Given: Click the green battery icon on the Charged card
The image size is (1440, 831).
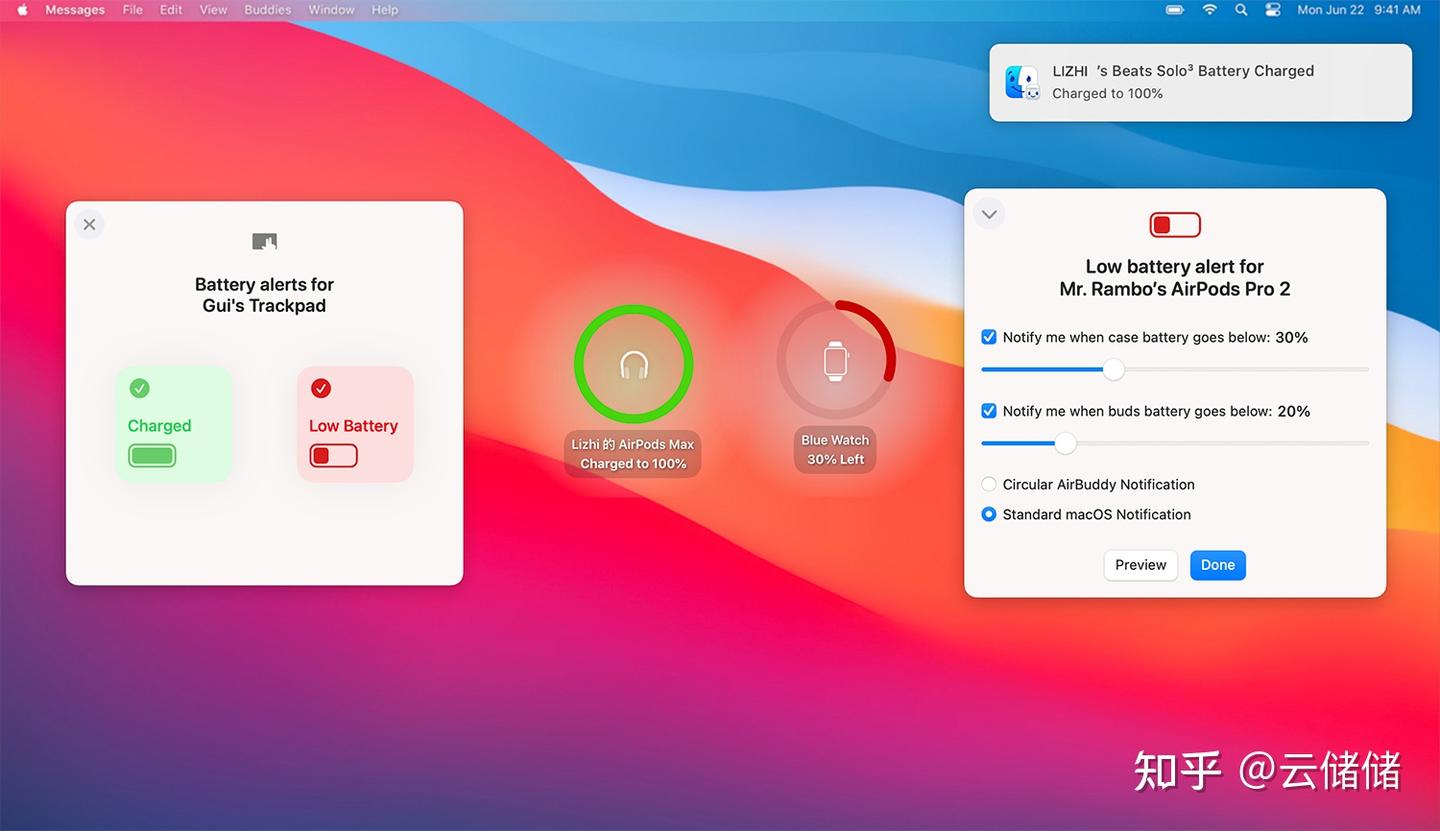Looking at the screenshot, I should coord(152,455).
